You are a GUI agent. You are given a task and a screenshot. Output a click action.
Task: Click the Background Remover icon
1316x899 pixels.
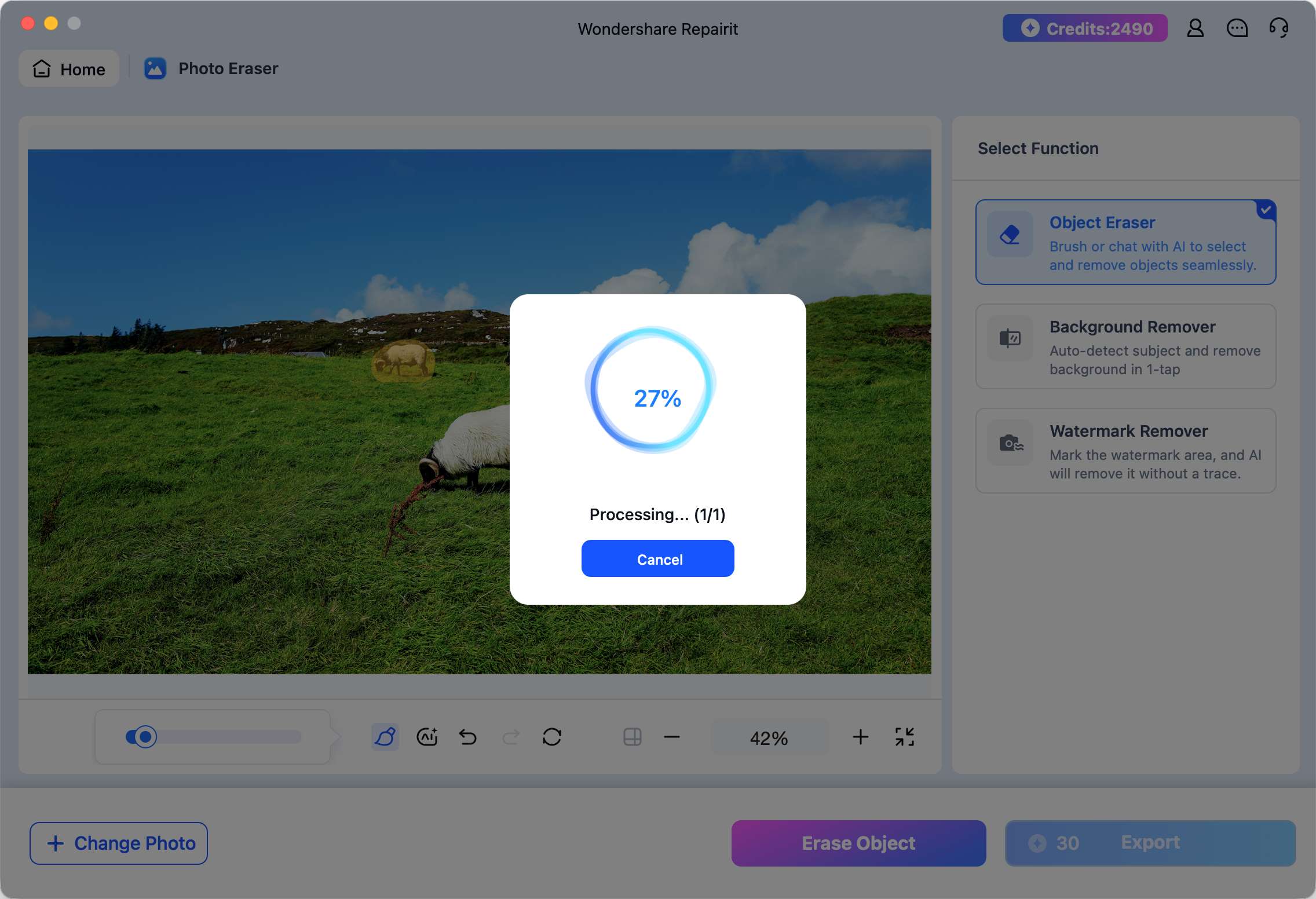coord(1010,338)
